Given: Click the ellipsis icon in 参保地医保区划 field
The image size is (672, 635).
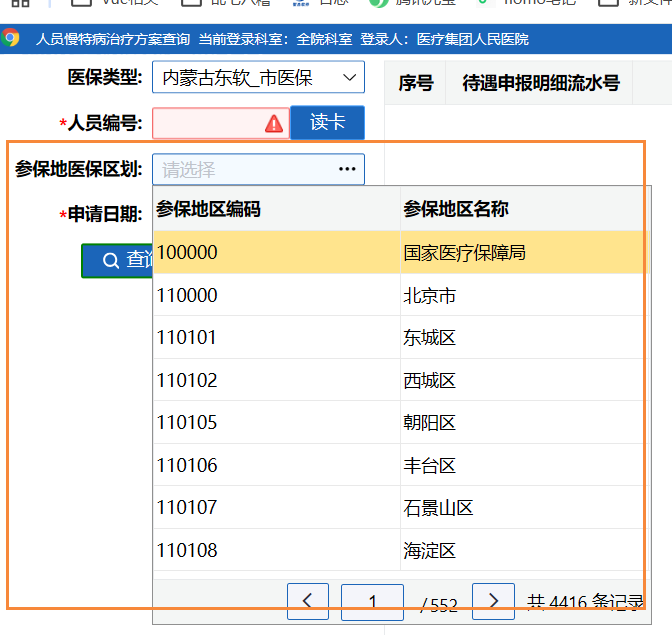Looking at the screenshot, I should pyautogui.click(x=347, y=169).
